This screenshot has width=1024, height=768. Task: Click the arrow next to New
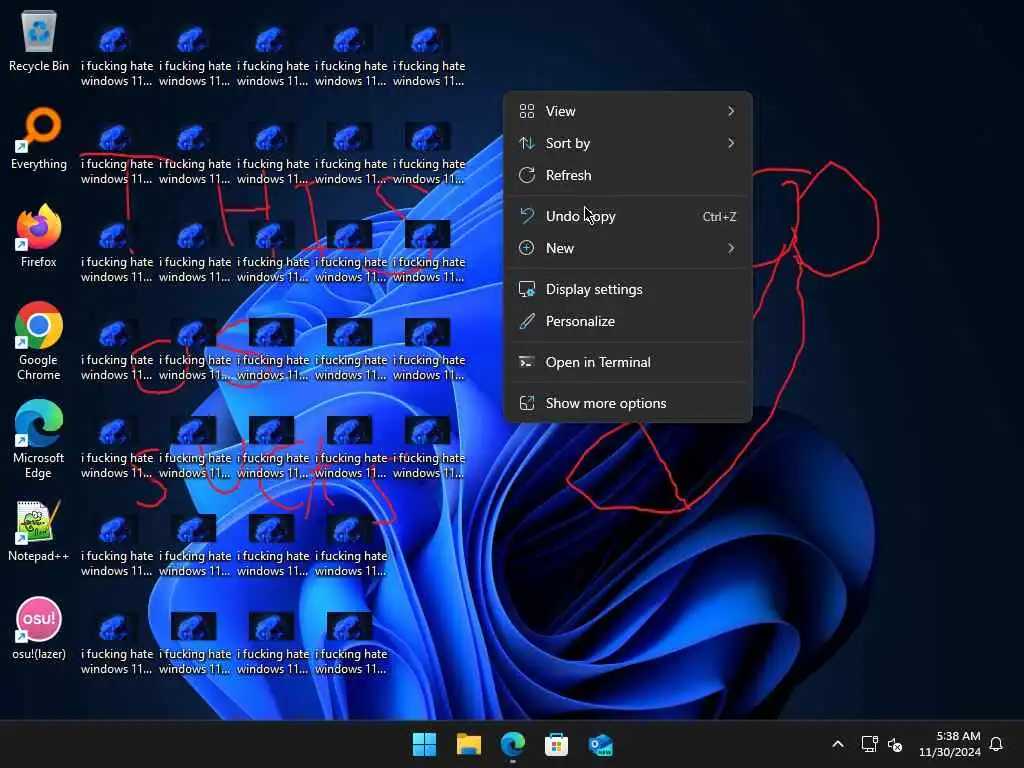(x=731, y=248)
